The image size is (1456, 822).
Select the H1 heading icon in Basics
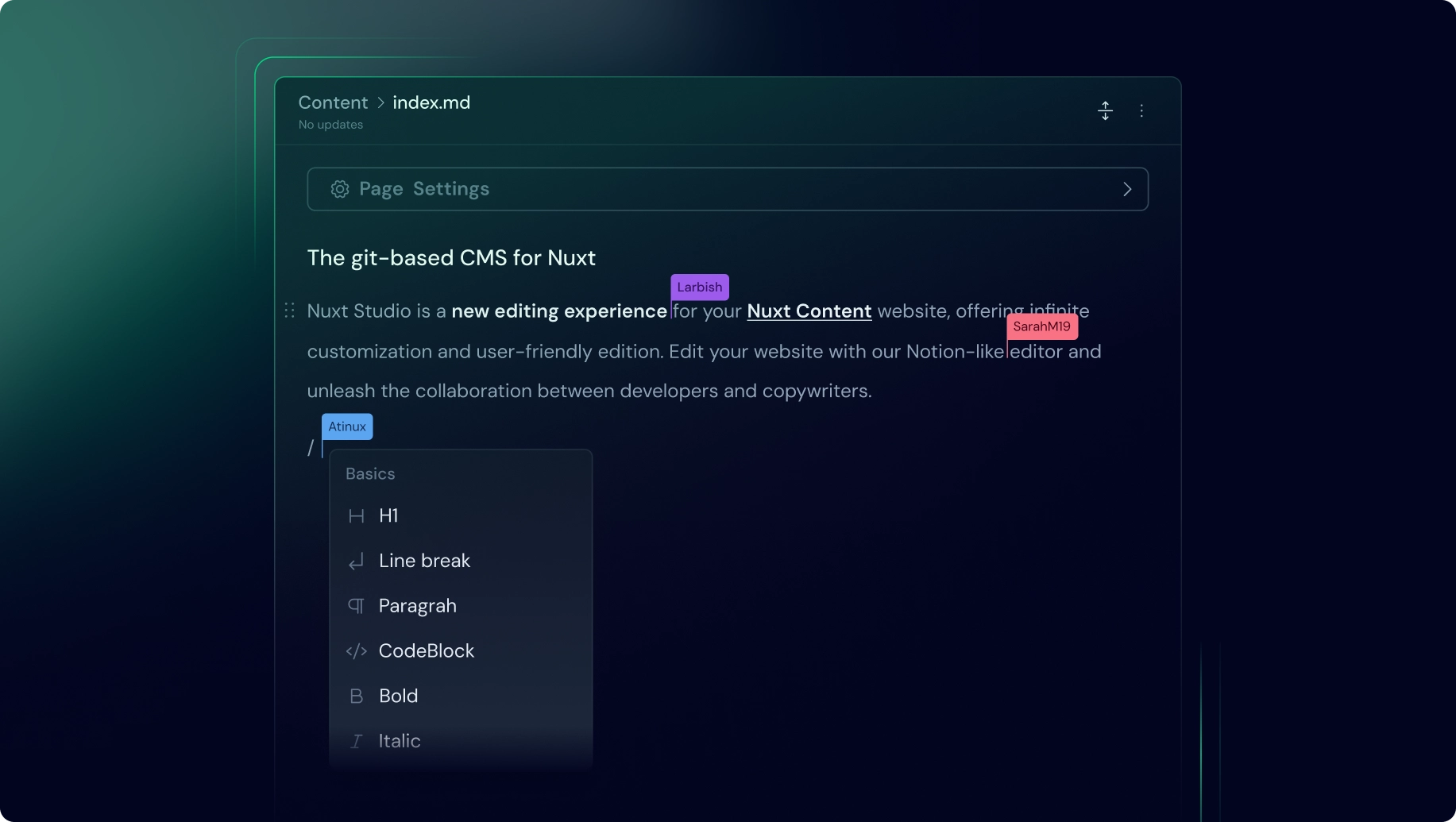point(356,515)
